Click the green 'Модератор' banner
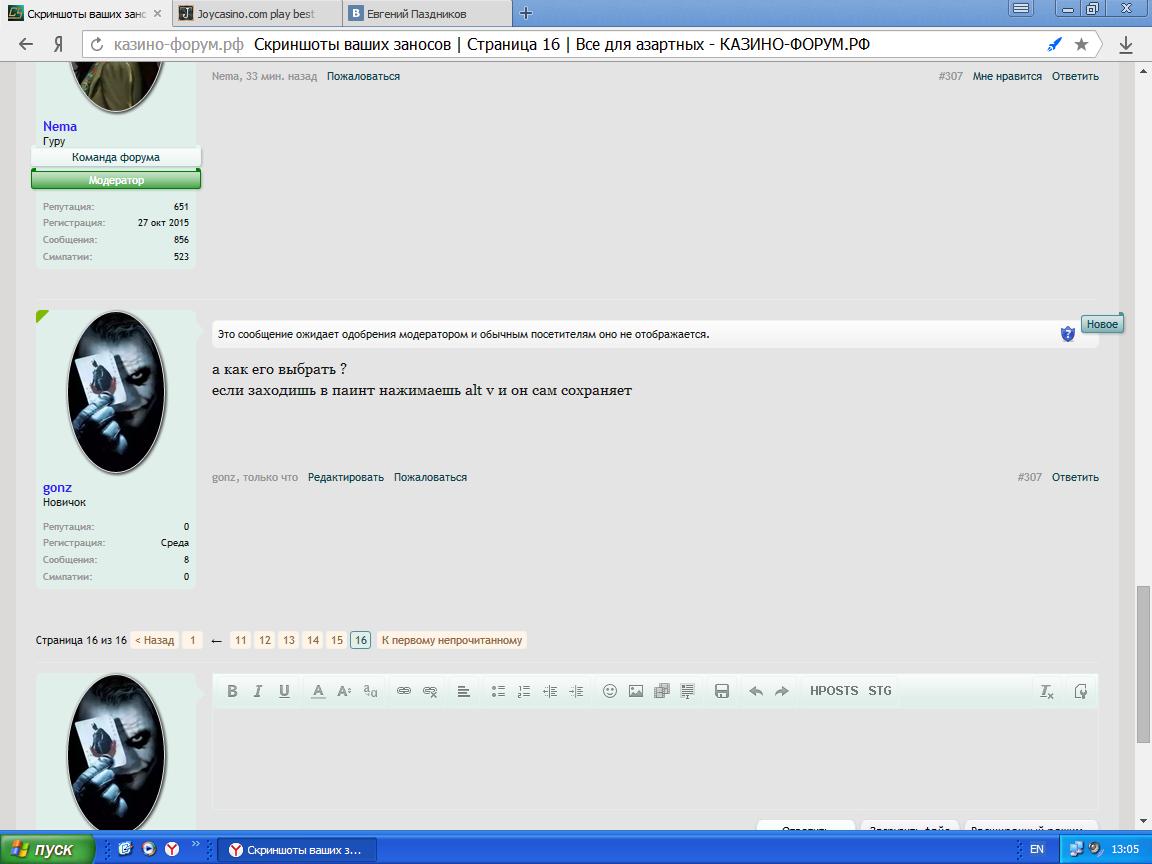 (116, 179)
